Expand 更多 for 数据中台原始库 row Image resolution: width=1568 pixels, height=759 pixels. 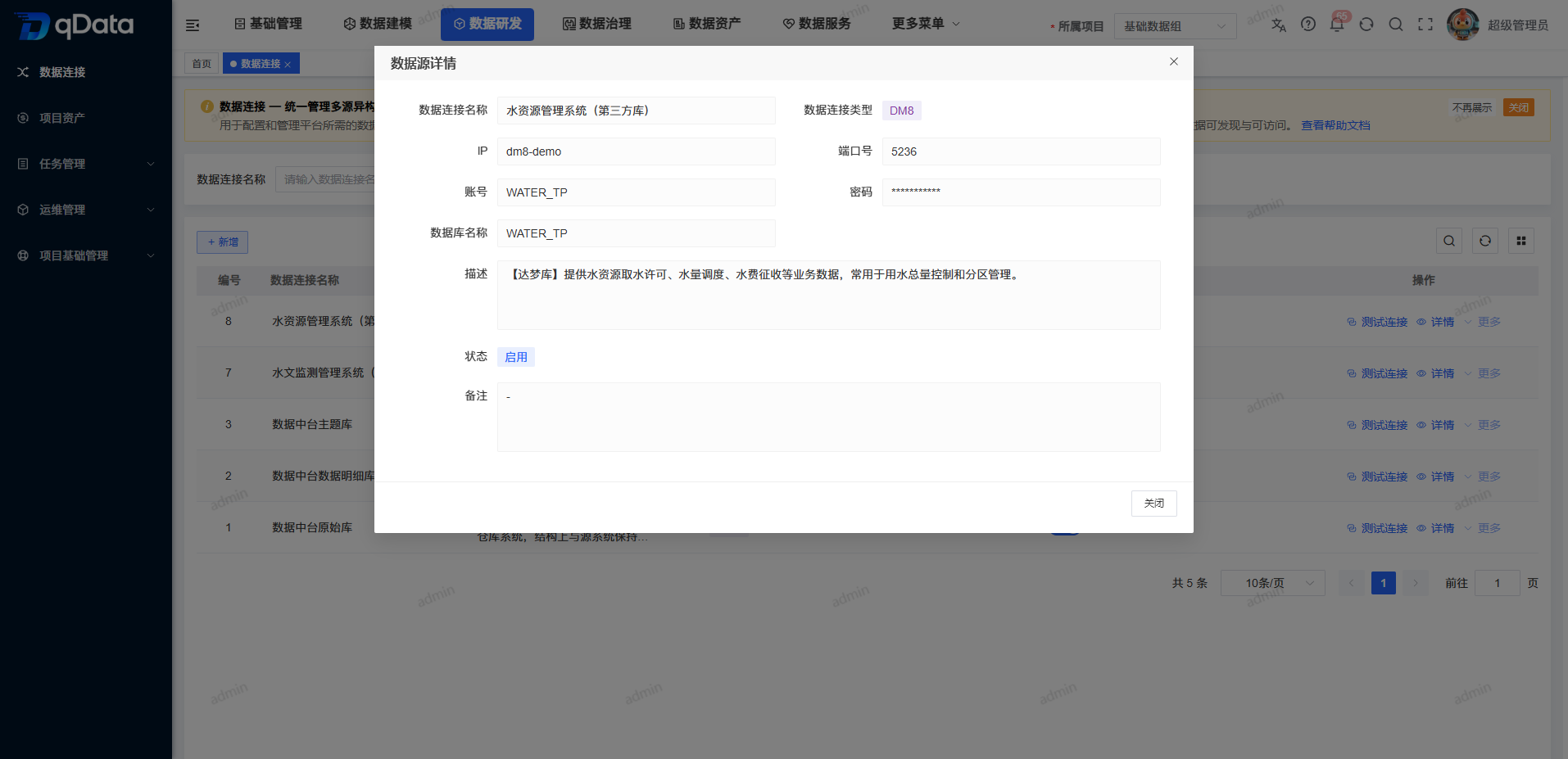(1483, 528)
